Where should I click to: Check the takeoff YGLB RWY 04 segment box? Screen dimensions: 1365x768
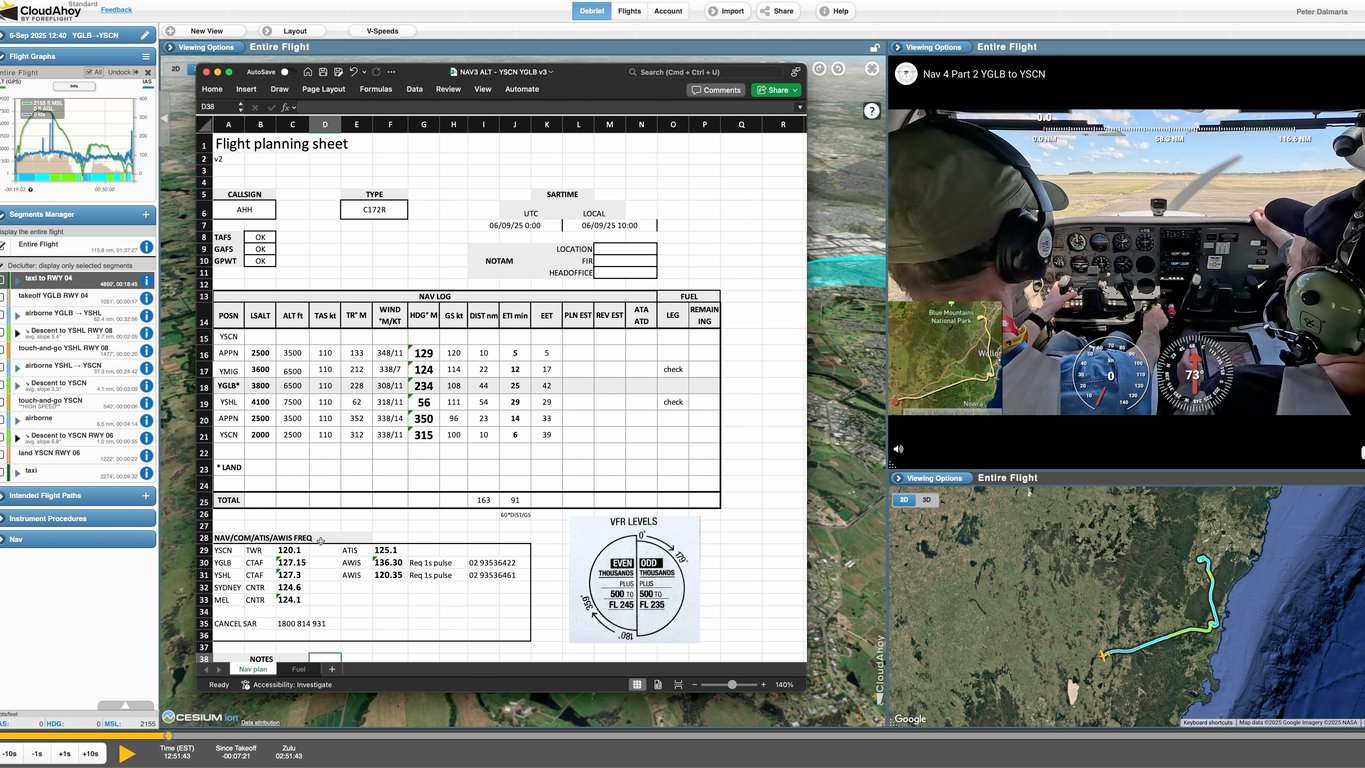(x=4, y=298)
